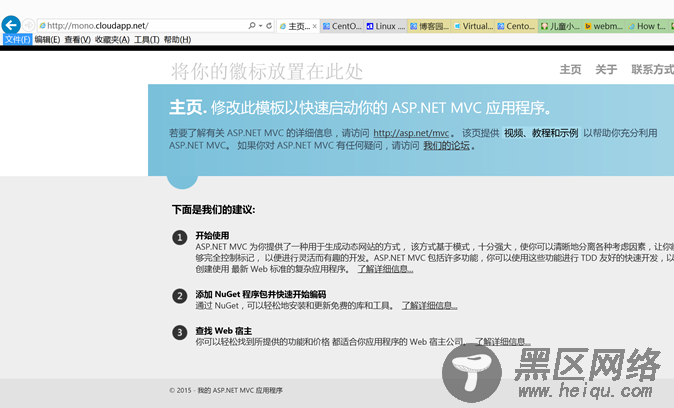Click the 开始使用 heading
674x408 pixels.
212,235
